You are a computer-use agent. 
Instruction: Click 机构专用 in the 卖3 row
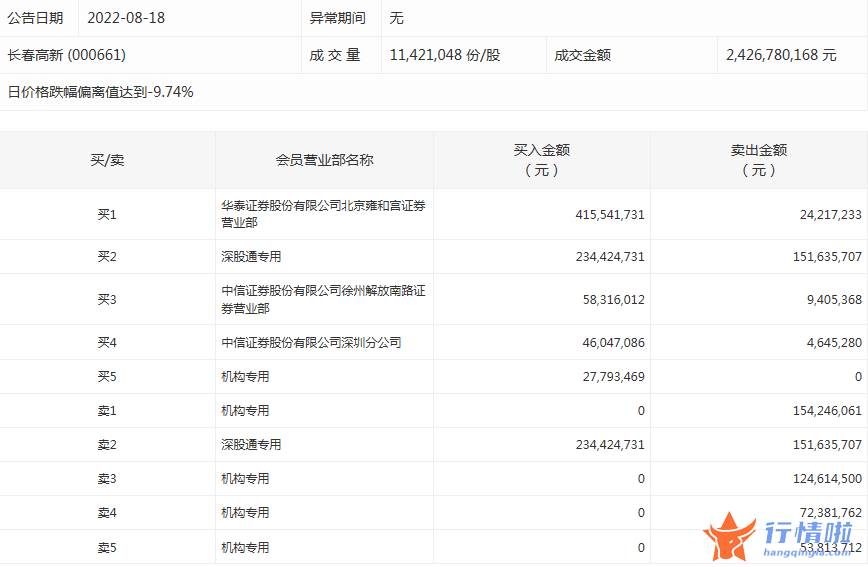(x=245, y=478)
